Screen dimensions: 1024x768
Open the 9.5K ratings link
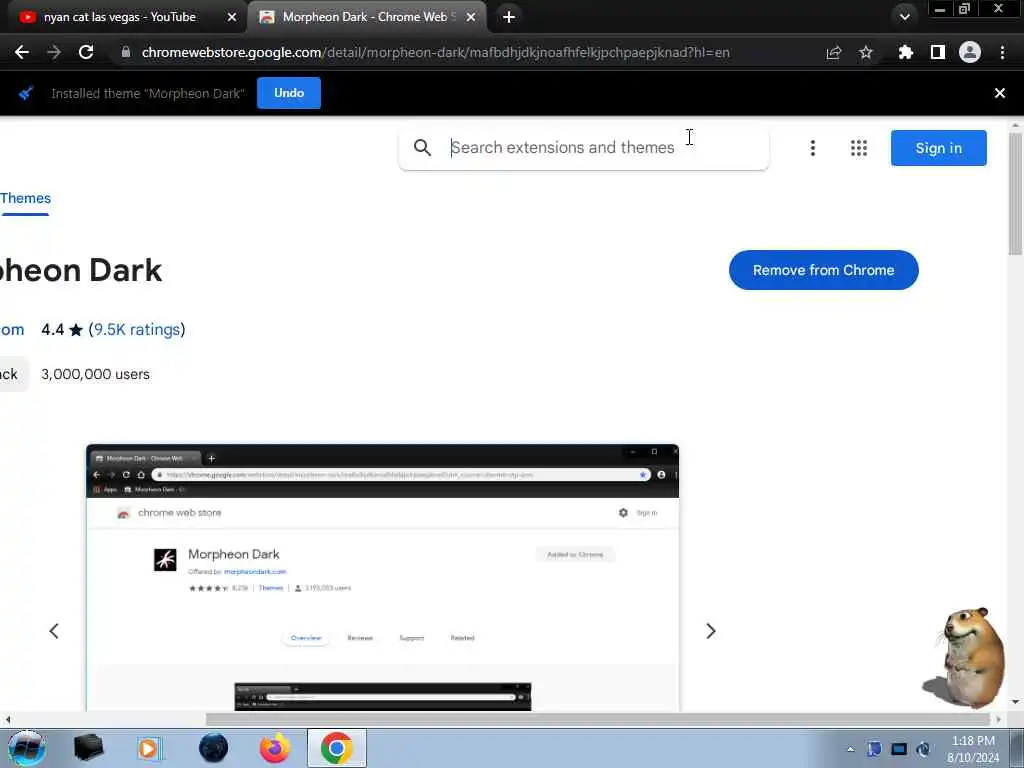click(136, 329)
